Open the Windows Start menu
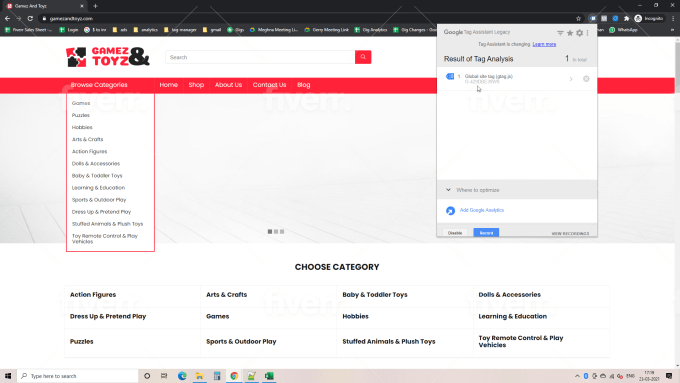680x383 pixels. [x=8, y=376]
